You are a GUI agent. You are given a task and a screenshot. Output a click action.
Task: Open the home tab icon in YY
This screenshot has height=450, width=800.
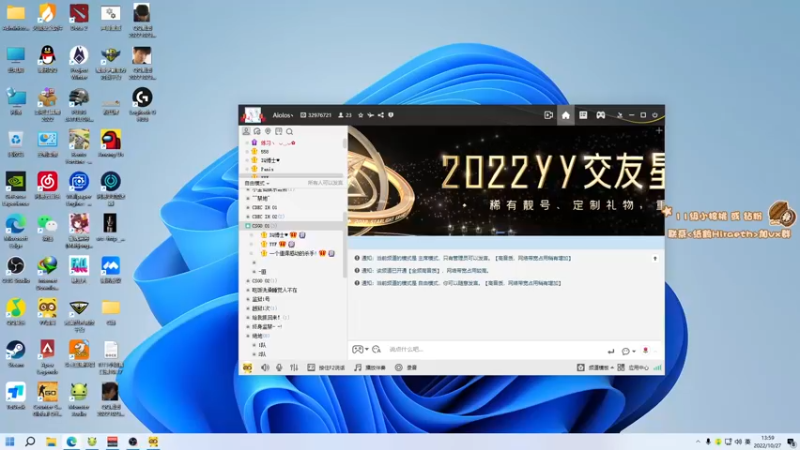point(566,115)
